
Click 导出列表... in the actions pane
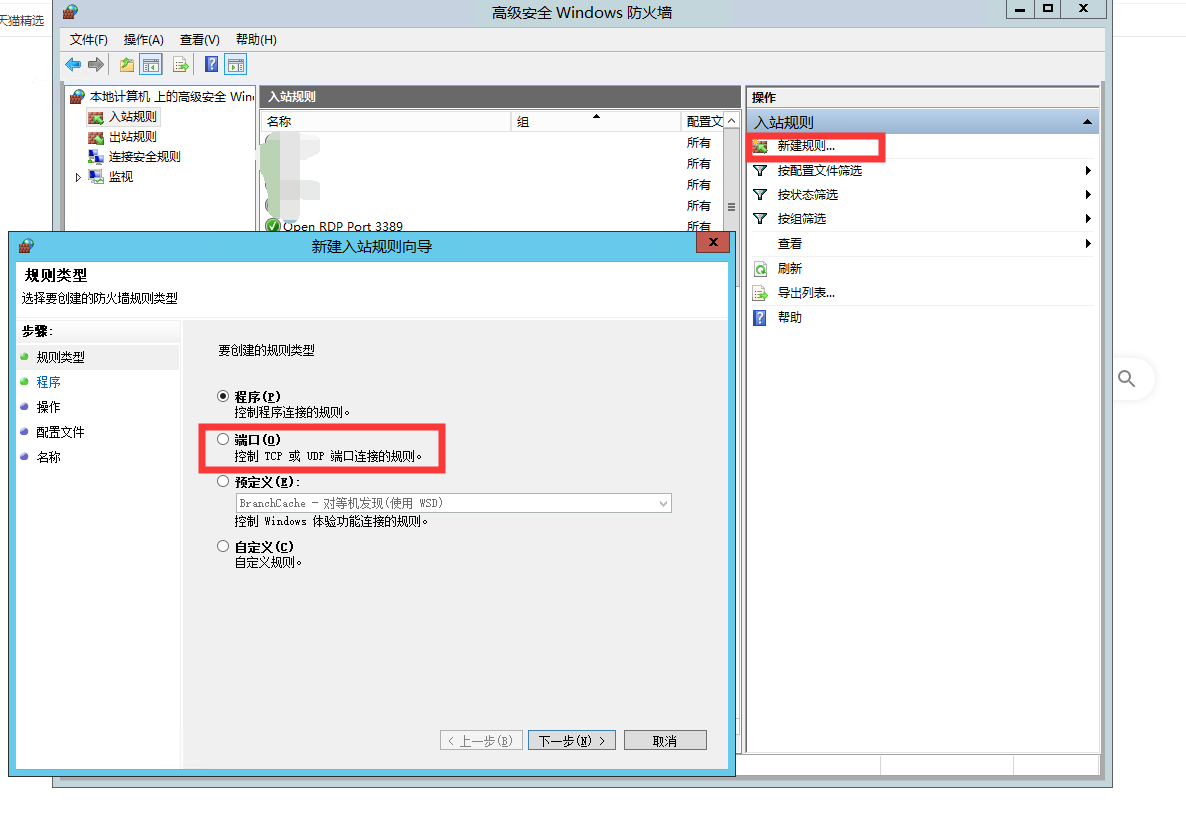pos(806,293)
